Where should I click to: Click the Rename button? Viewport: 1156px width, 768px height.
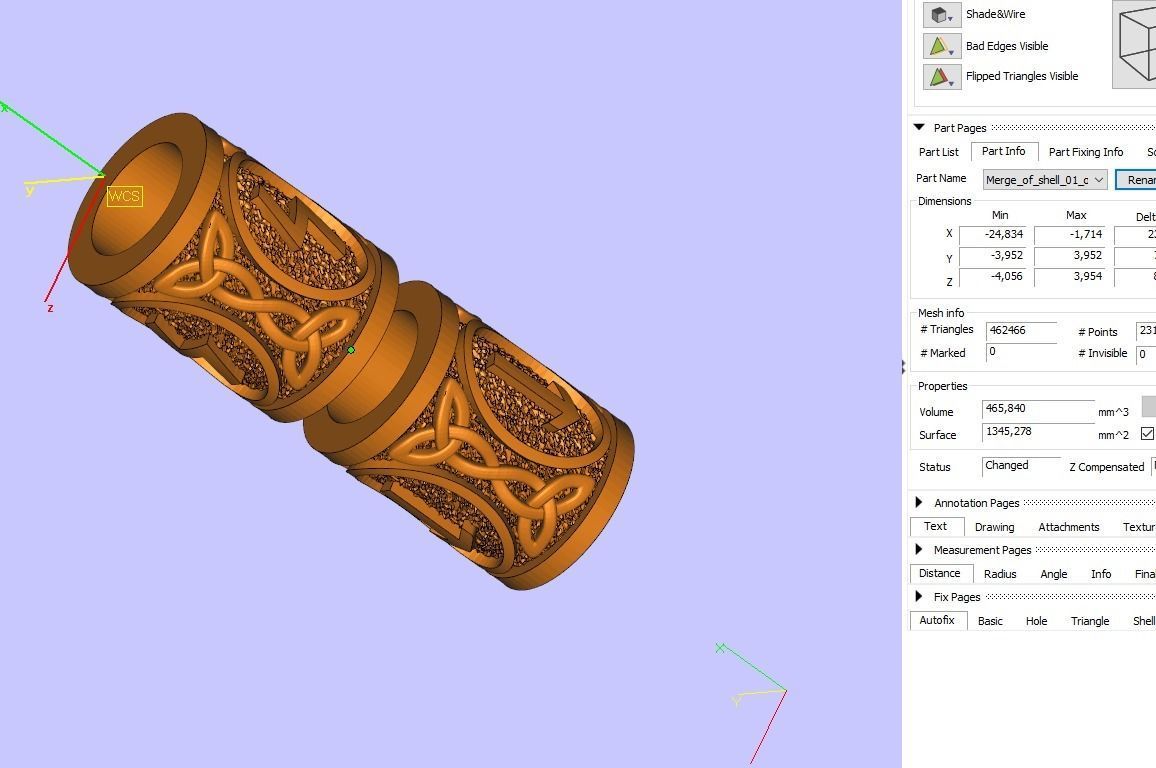point(1136,180)
